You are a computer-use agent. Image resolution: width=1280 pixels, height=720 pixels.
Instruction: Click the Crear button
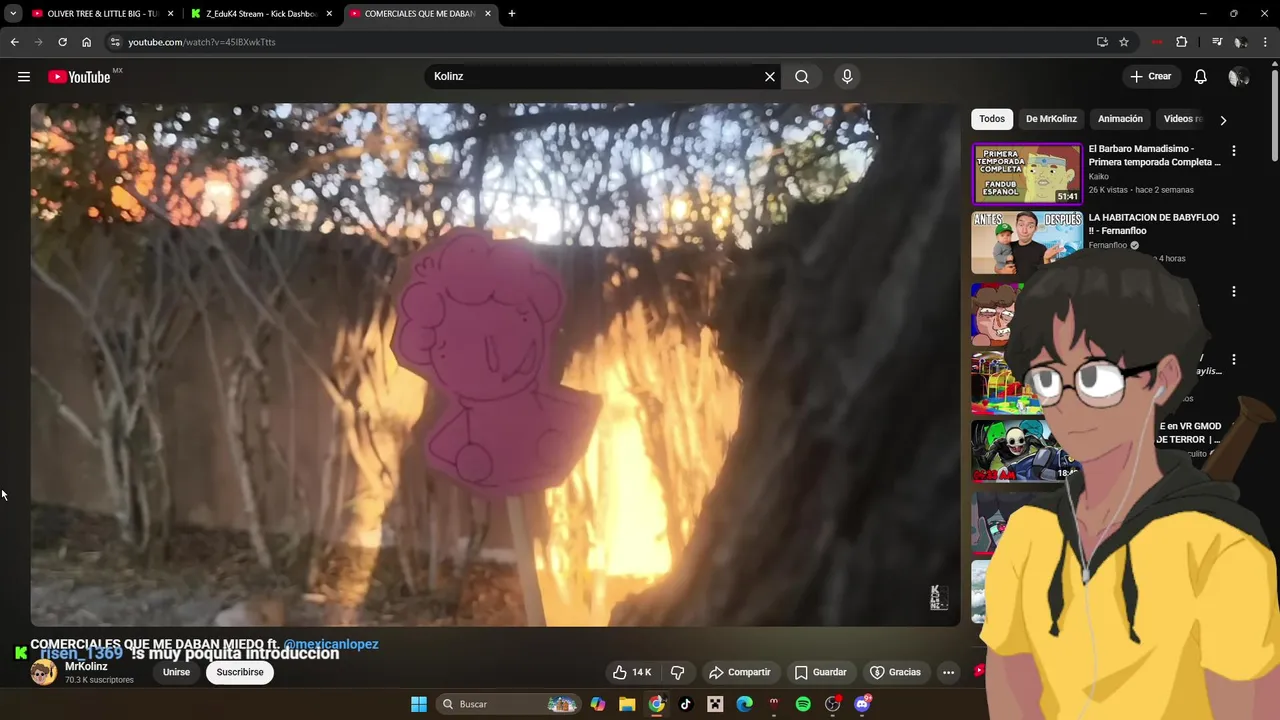(1151, 77)
